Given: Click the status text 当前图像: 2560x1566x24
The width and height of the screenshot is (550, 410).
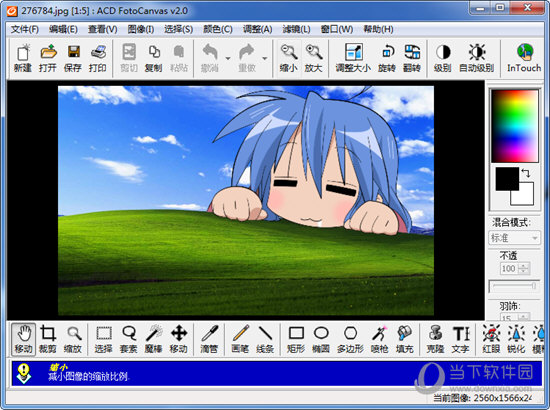Looking at the screenshot, I should tap(483, 398).
